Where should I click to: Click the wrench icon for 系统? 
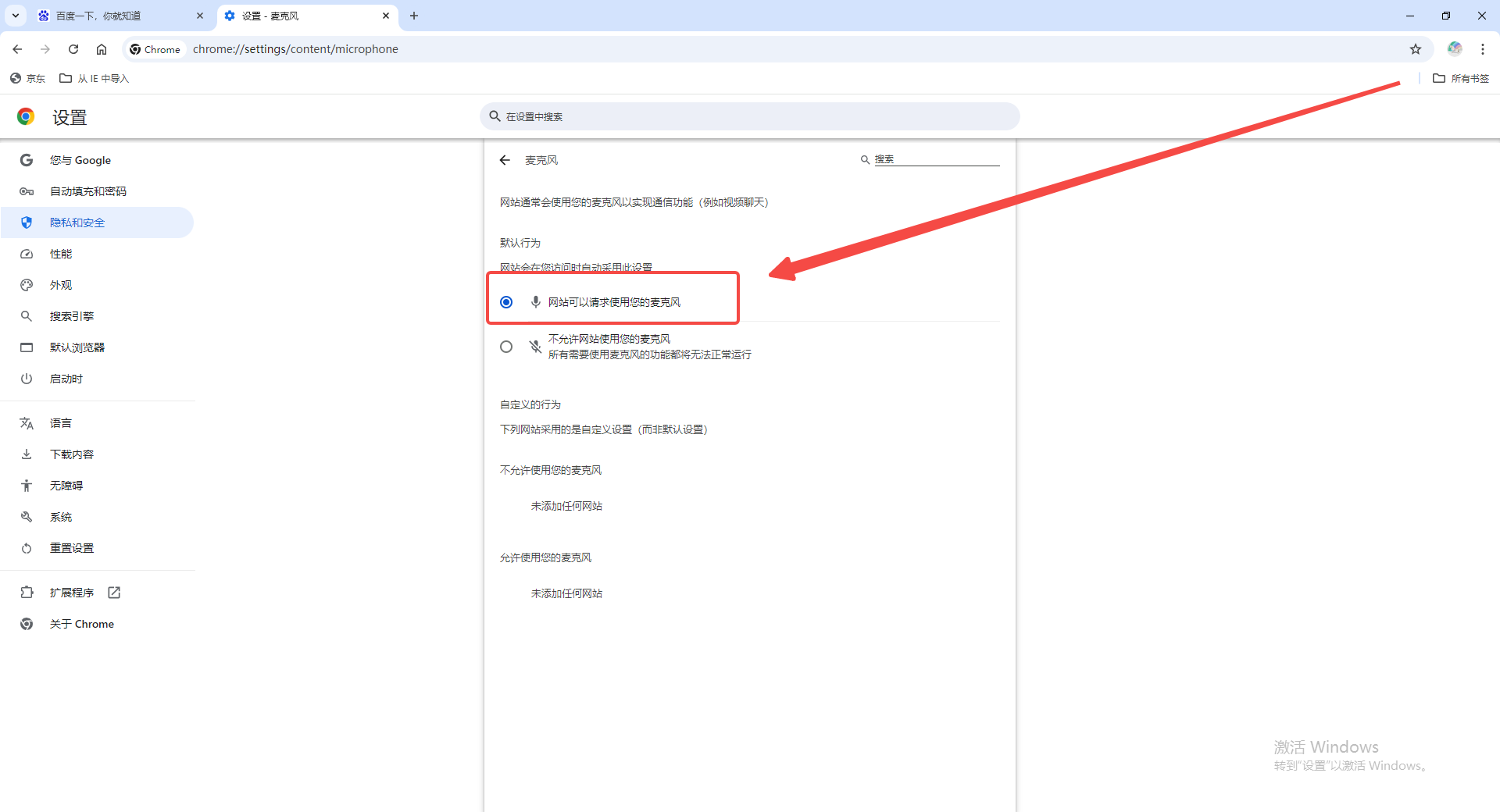tap(27, 517)
